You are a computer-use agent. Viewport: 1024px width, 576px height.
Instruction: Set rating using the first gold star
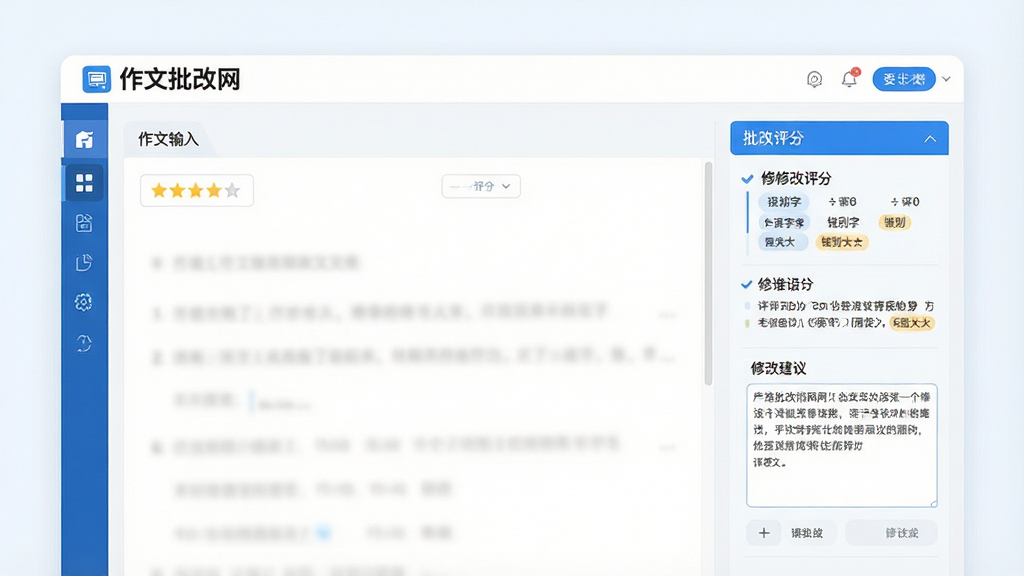(x=159, y=191)
